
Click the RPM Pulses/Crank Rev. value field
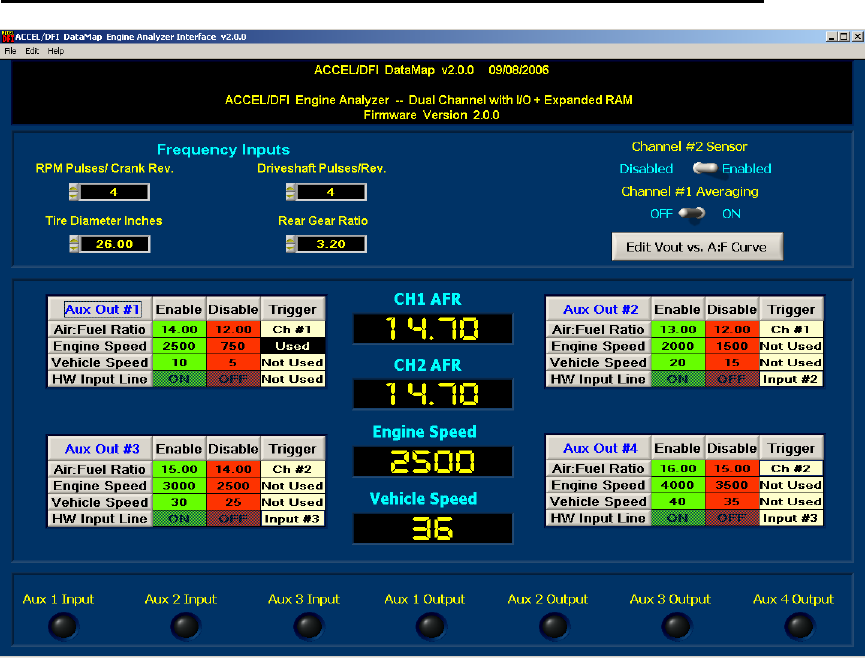[114, 192]
